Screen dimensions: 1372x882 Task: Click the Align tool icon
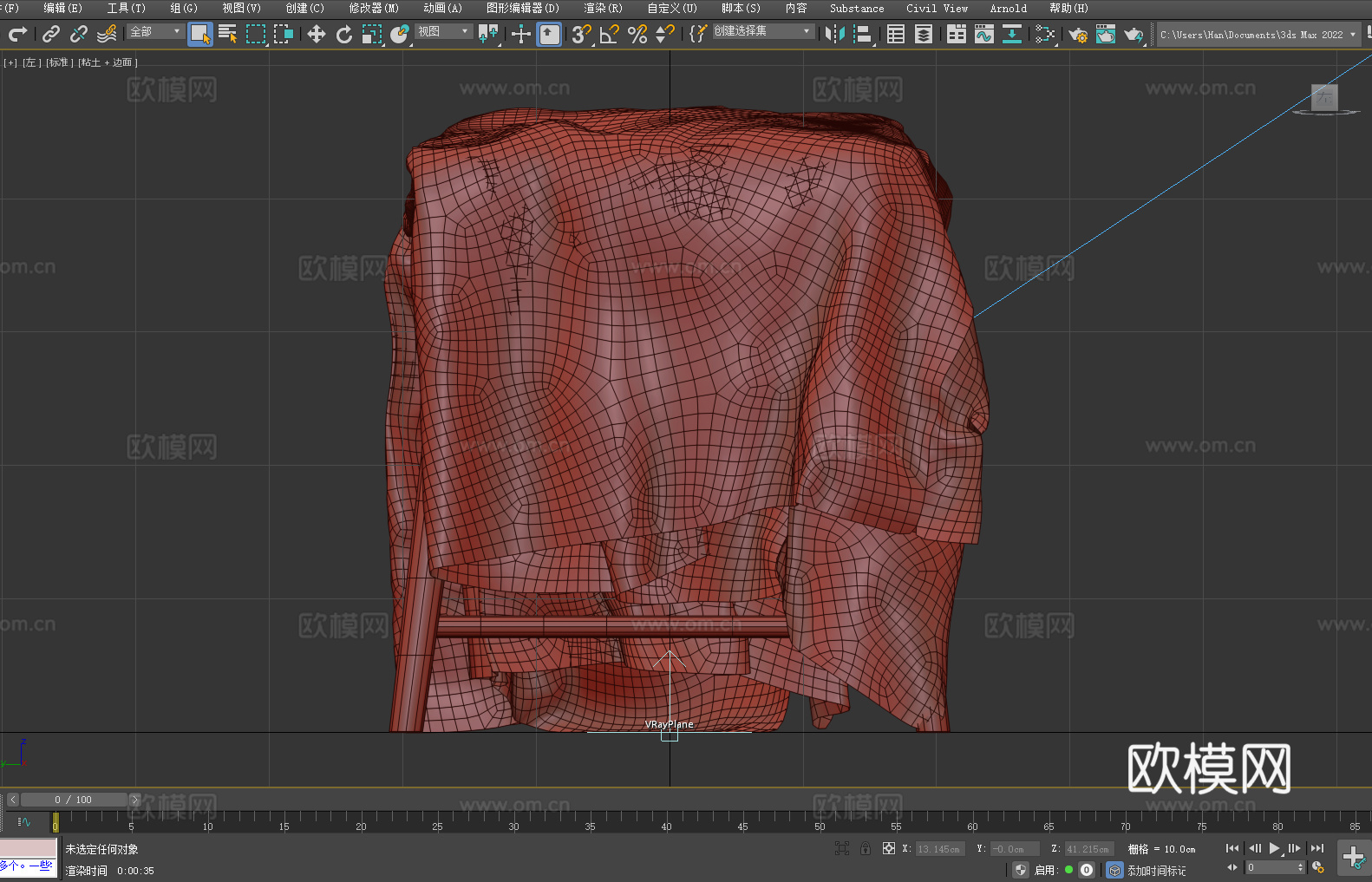(x=862, y=34)
